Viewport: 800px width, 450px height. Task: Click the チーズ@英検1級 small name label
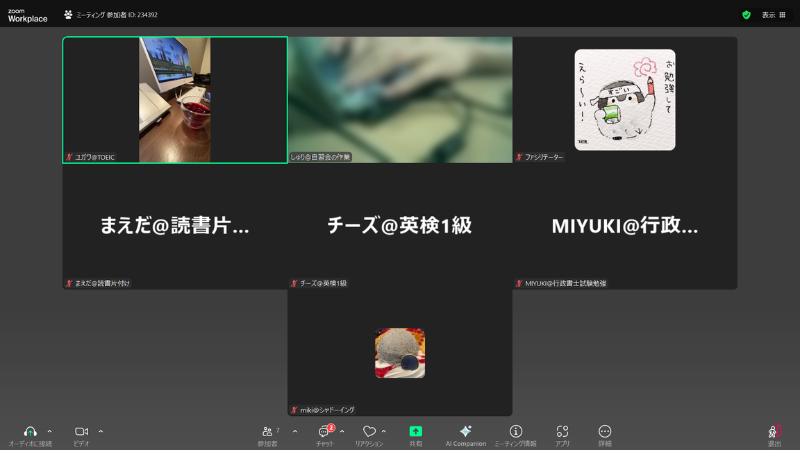coord(323,283)
